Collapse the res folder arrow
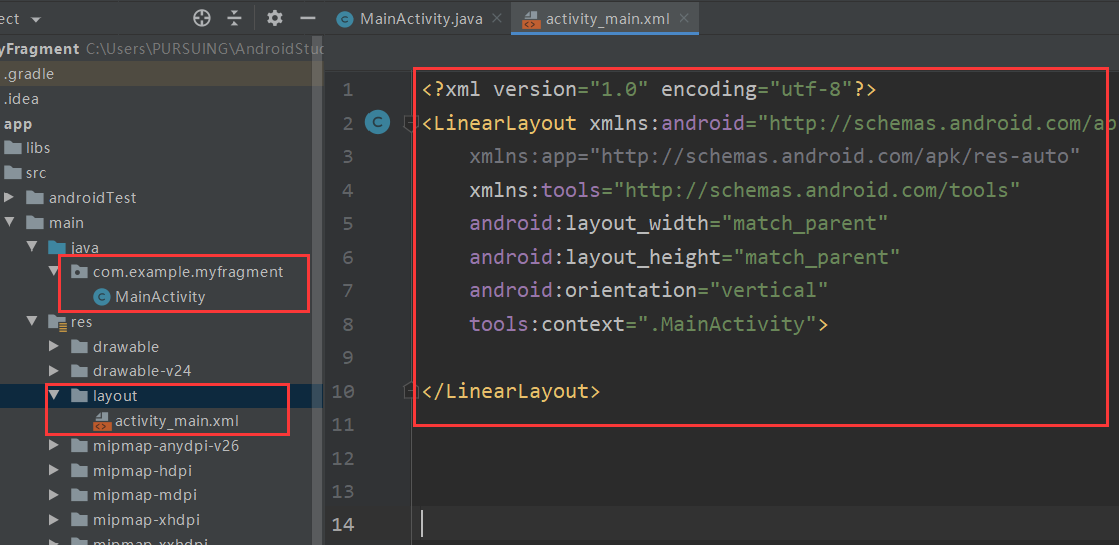The width and height of the screenshot is (1119, 545). point(32,322)
